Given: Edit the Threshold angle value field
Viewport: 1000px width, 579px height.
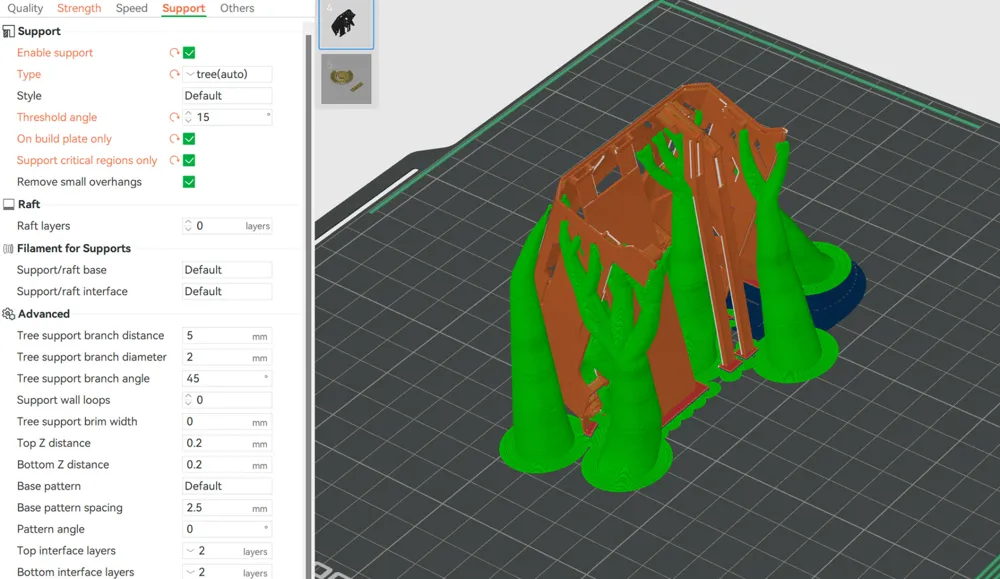Looking at the screenshot, I should tap(227, 117).
